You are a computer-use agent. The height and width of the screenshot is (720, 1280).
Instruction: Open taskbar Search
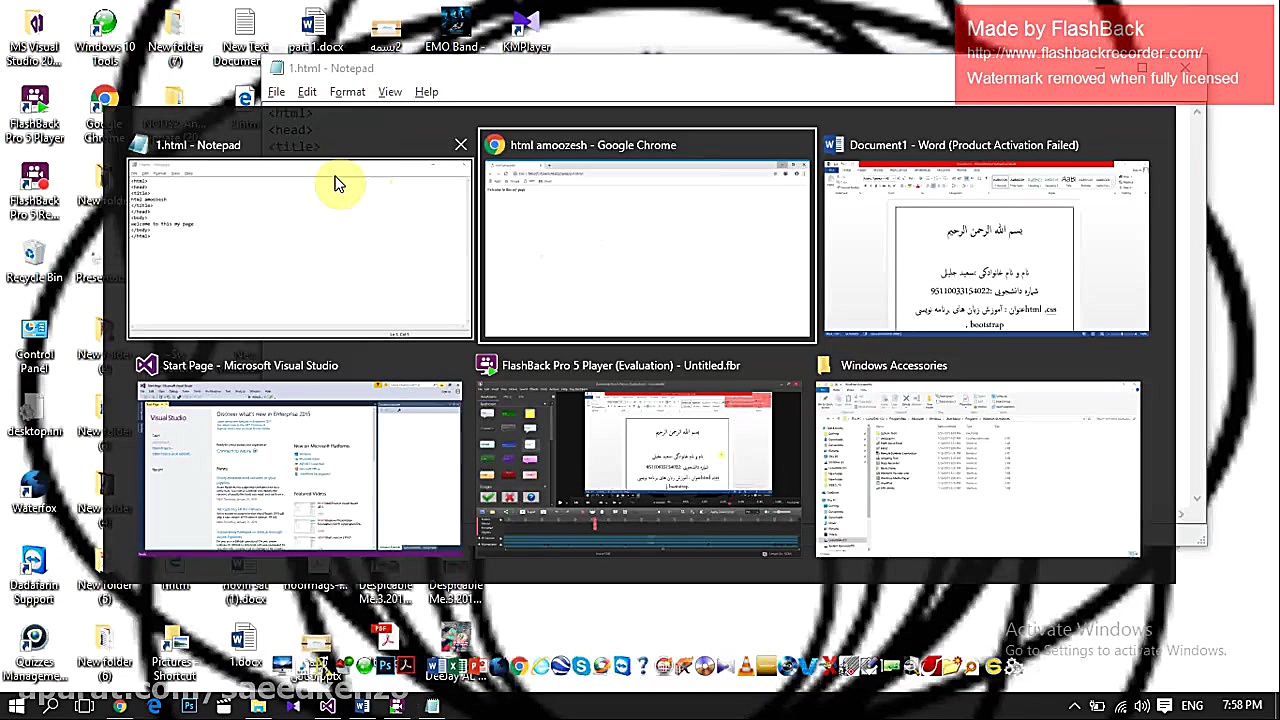(x=50, y=706)
